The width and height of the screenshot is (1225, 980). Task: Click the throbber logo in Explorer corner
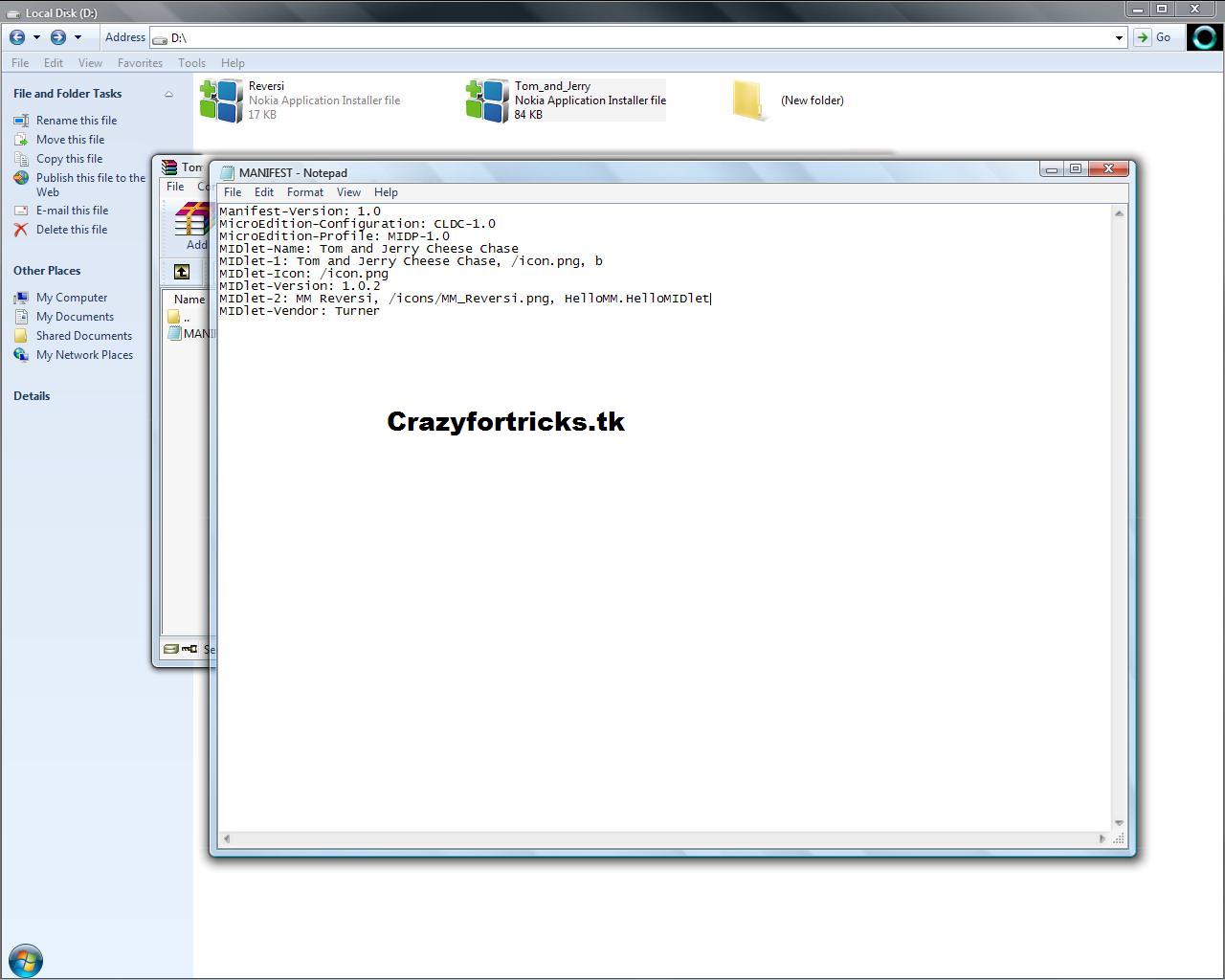1205,37
